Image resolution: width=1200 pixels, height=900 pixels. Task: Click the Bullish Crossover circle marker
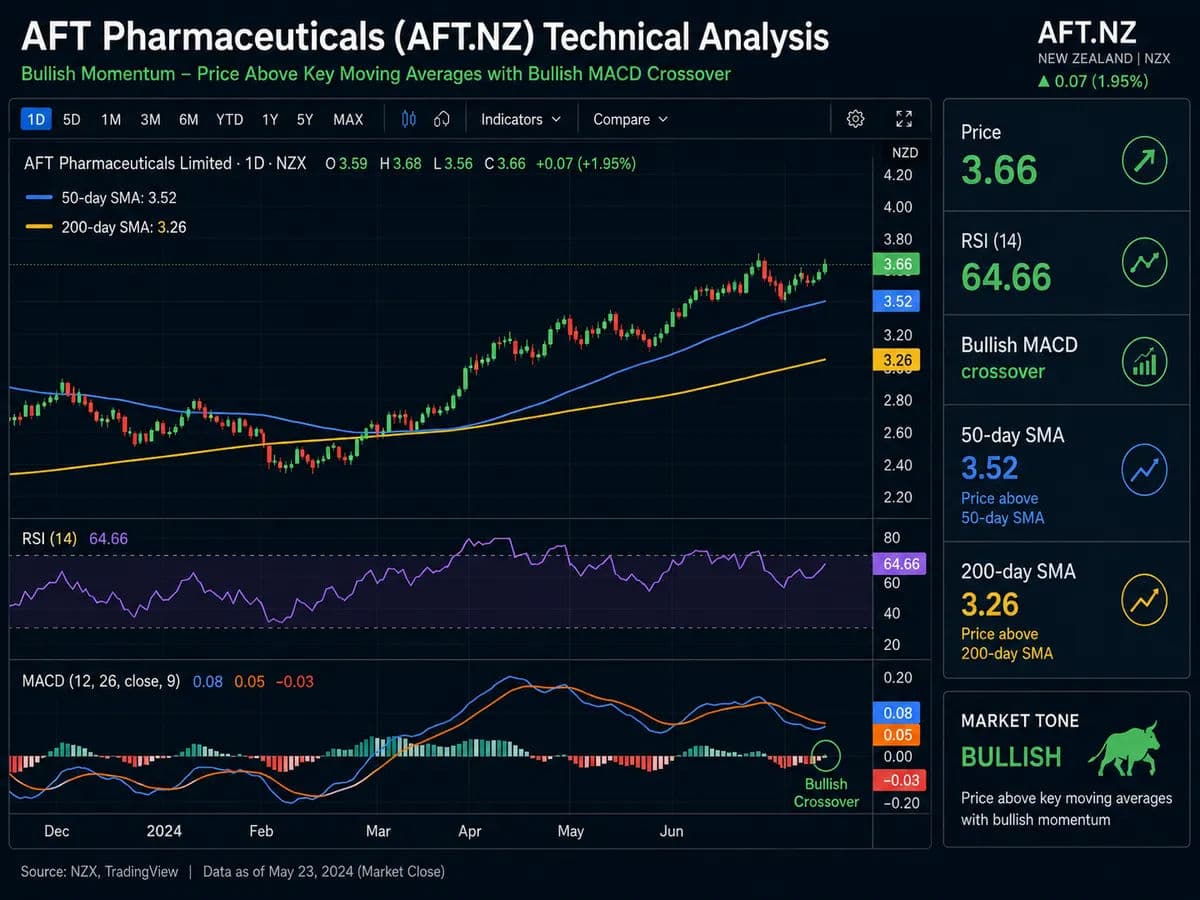click(827, 756)
